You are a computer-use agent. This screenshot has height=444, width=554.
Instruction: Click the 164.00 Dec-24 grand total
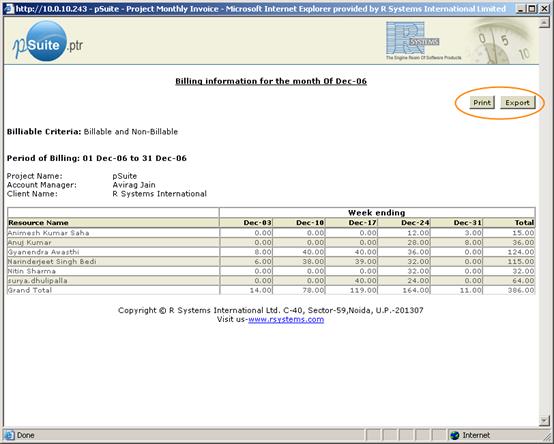[x=416, y=290]
